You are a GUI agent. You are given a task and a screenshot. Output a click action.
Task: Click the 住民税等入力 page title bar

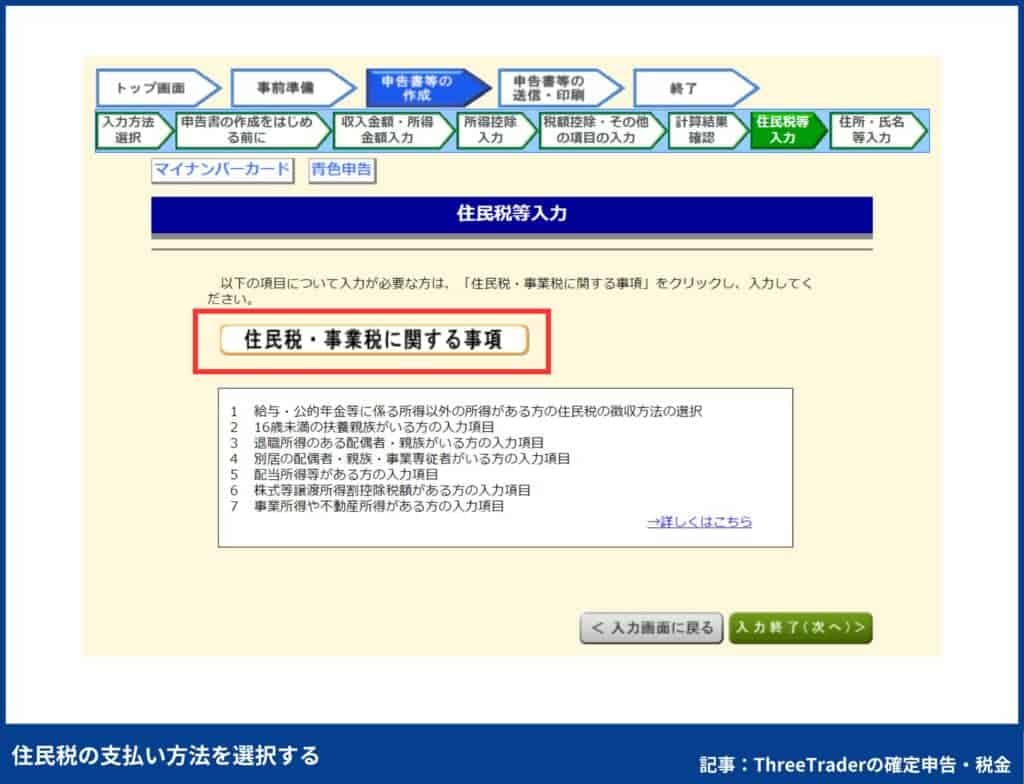[512, 214]
